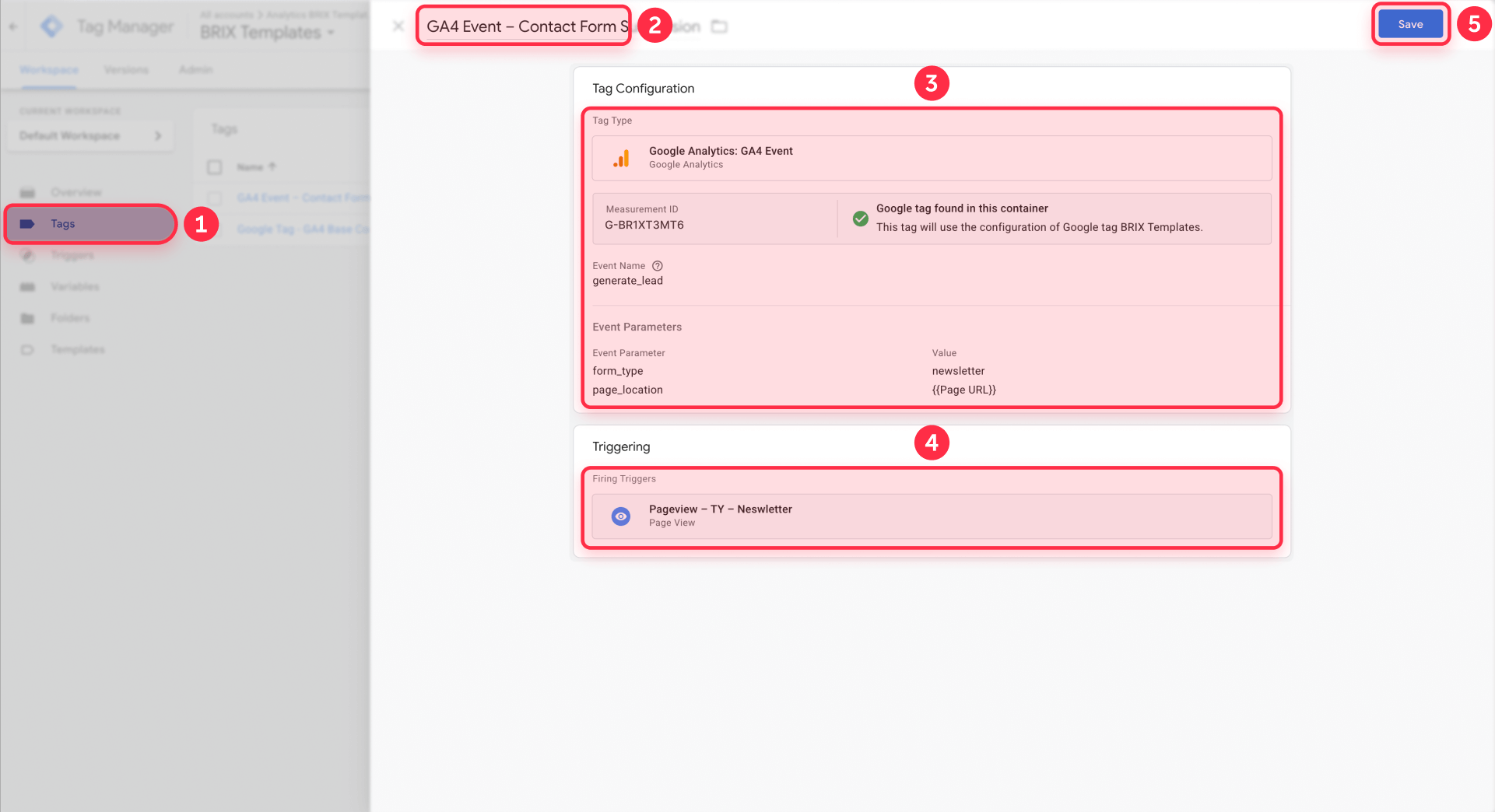Screen dimensions: 1495x812
Task: Click the Tags sidebar icon
Action: [x=27, y=224]
